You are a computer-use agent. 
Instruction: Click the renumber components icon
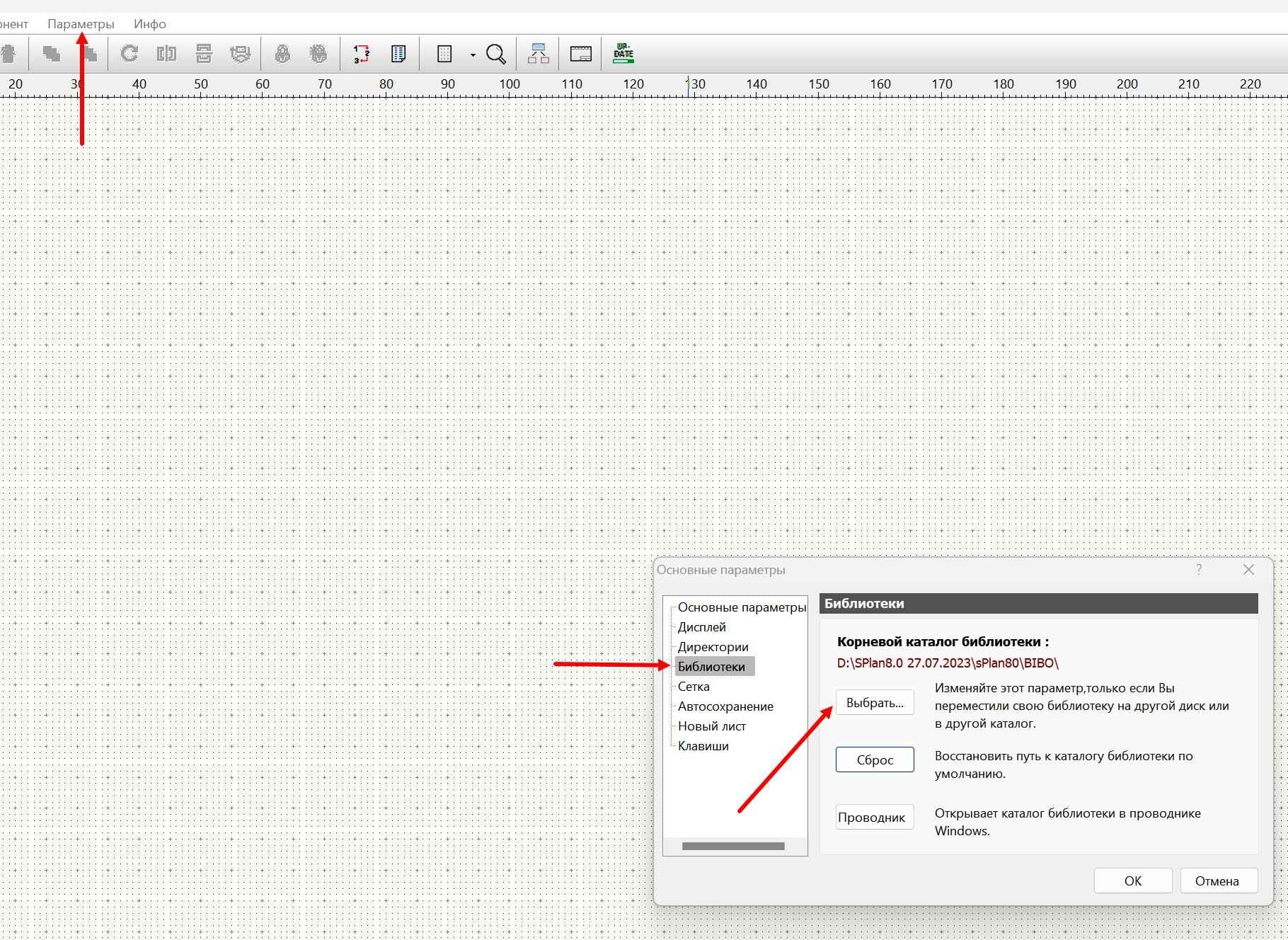tap(361, 54)
